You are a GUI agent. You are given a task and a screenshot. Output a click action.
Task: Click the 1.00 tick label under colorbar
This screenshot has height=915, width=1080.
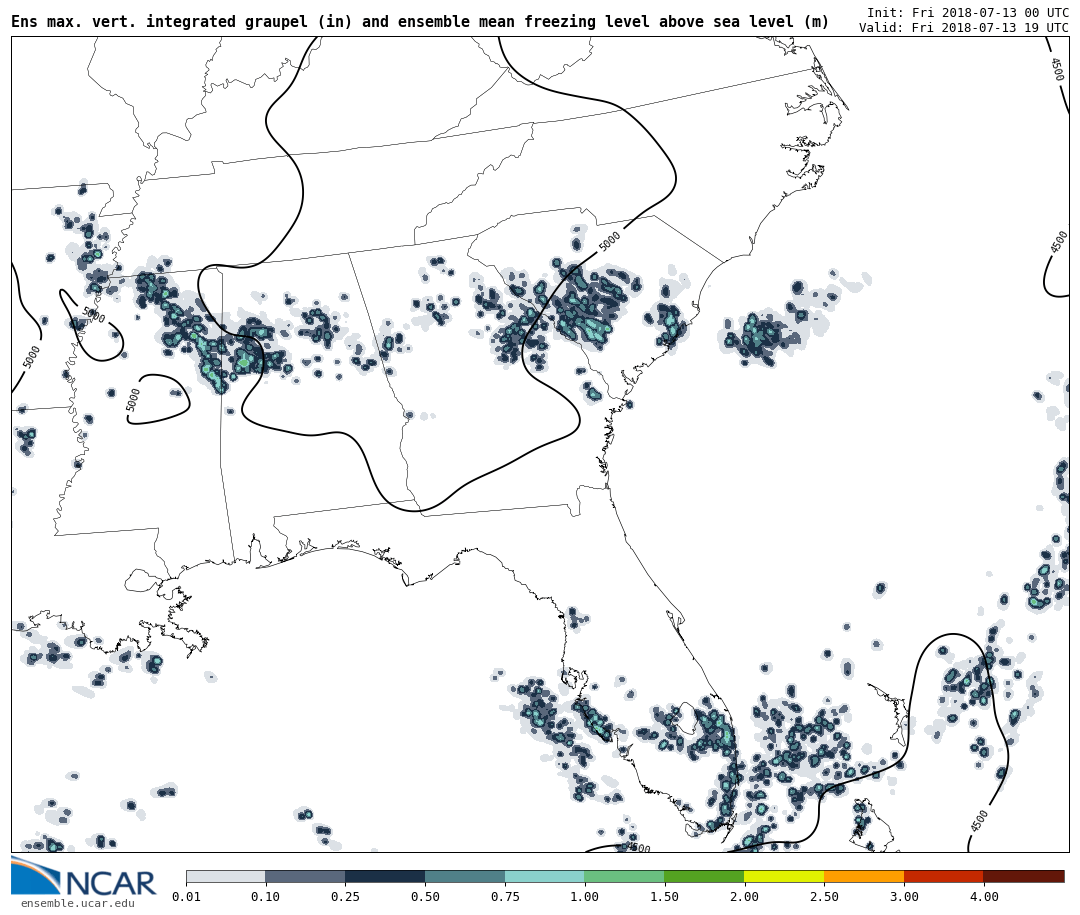tap(584, 897)
